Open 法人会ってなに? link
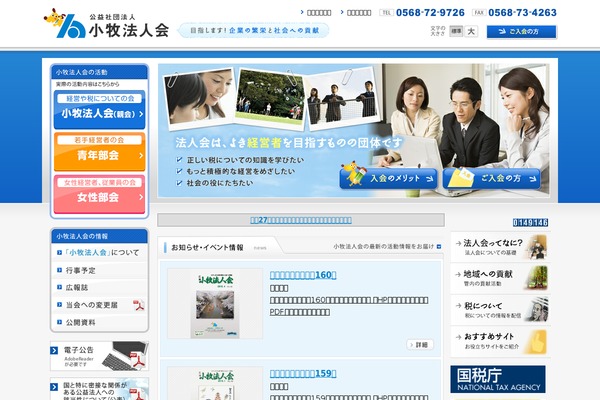Viewport: 600px width, 400px height. (x=501, y=247)
